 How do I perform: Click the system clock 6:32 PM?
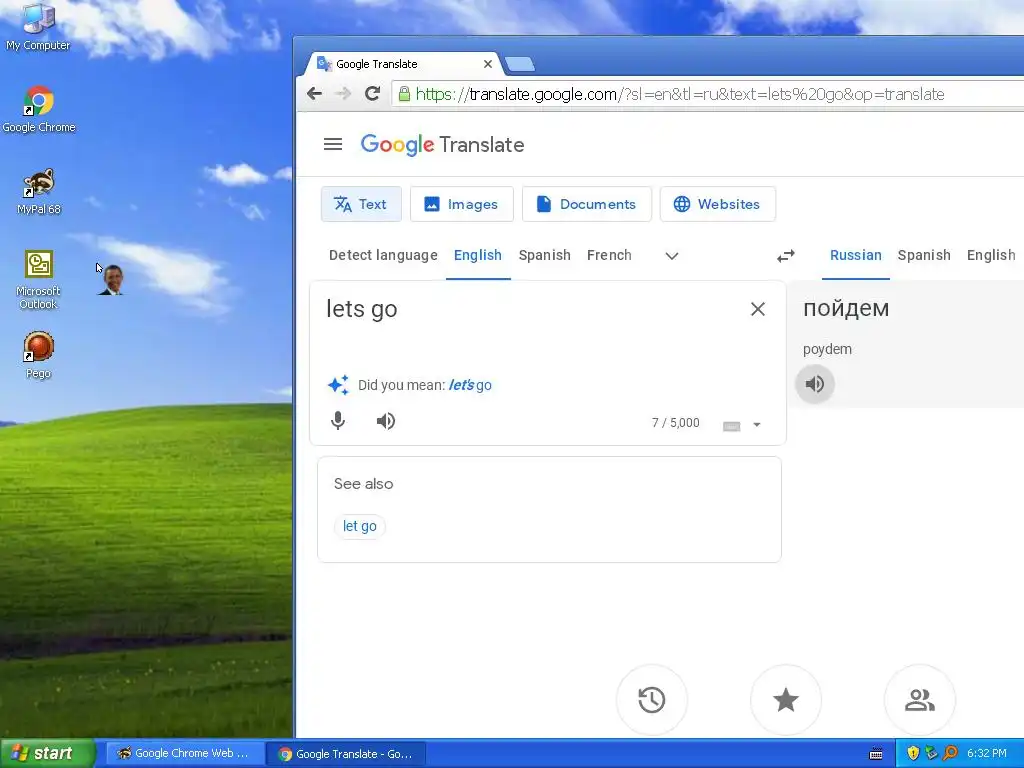pos(987,754)
